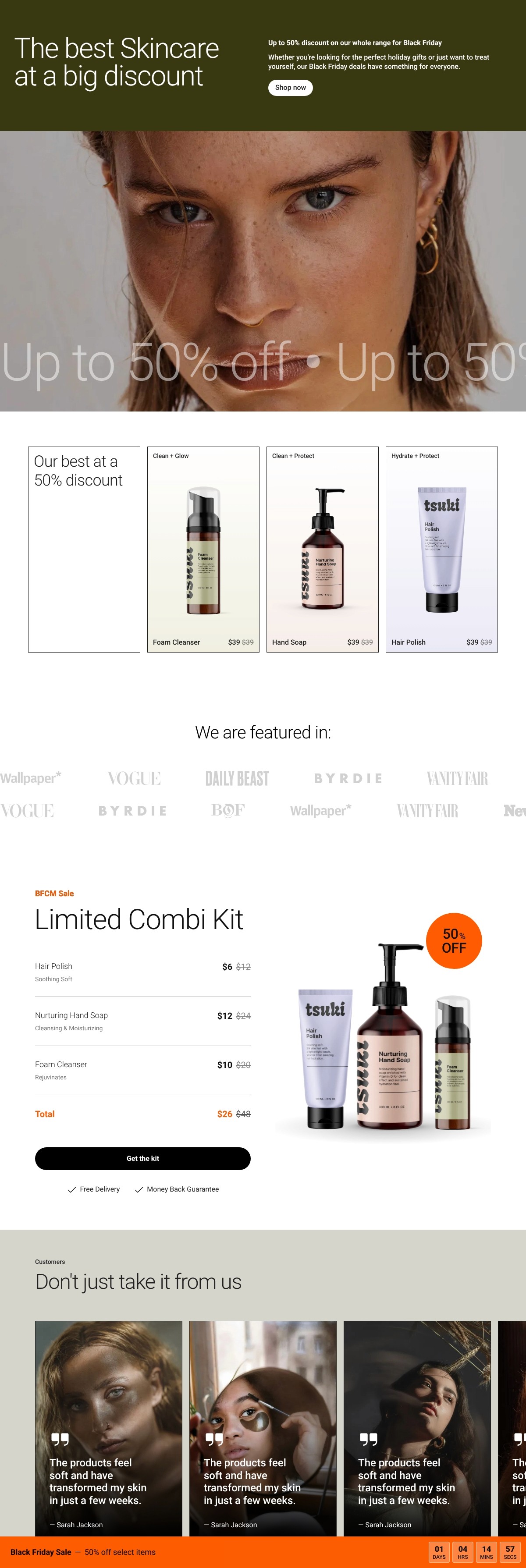Open the Foam Cleanser product card
526x1568 pixels.
(x=203, y=550)
